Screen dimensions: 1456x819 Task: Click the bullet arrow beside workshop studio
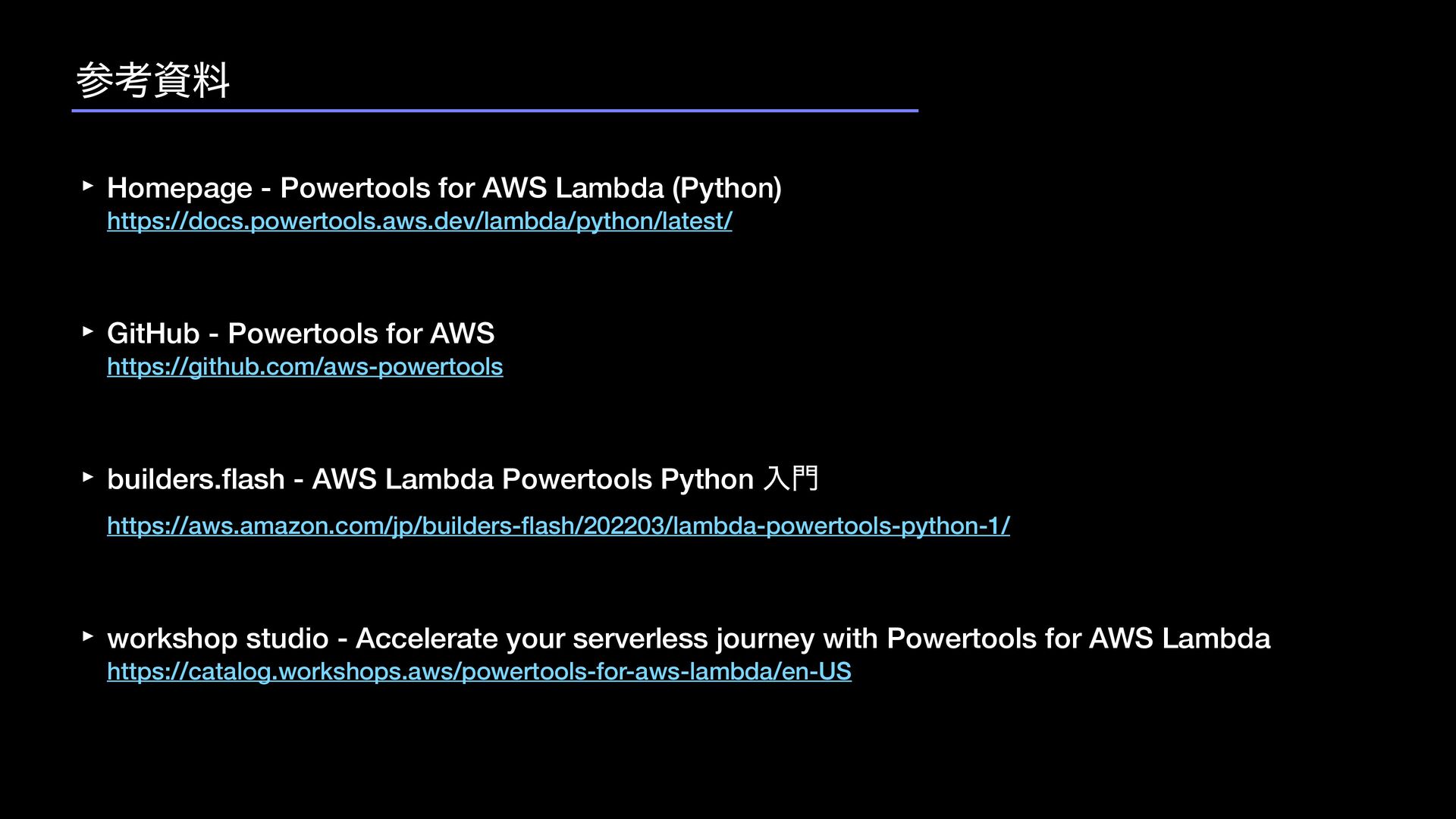tap(88, 635)
